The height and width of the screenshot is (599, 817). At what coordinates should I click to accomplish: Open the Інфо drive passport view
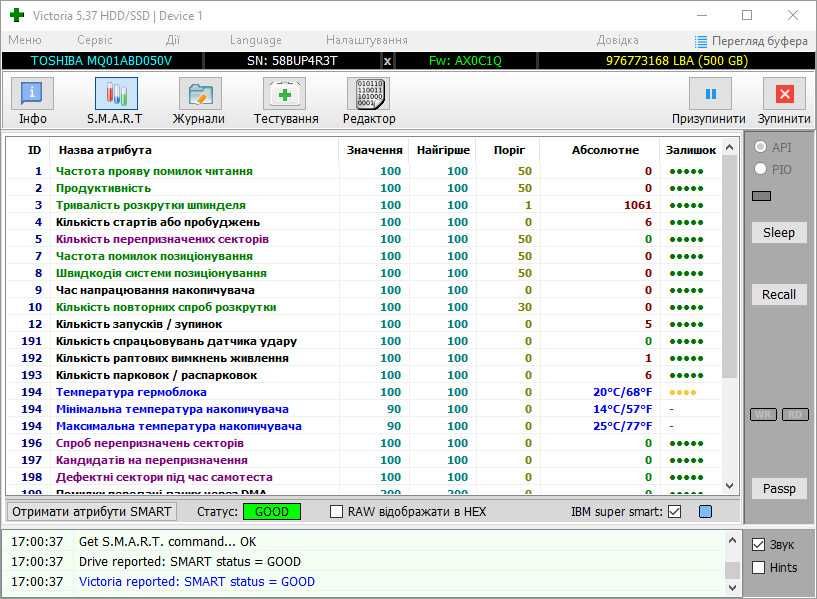[32, 102]
